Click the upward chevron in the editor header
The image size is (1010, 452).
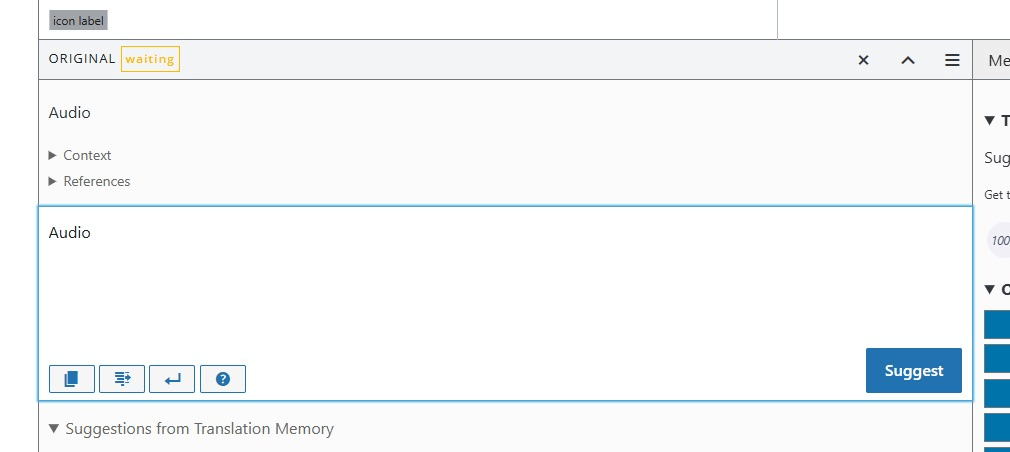click(908, 60)
